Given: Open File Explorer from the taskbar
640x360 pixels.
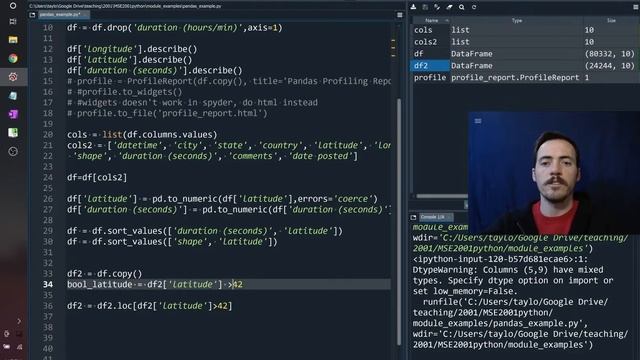Looking at the screenshot, I should (x=13, y=40).
